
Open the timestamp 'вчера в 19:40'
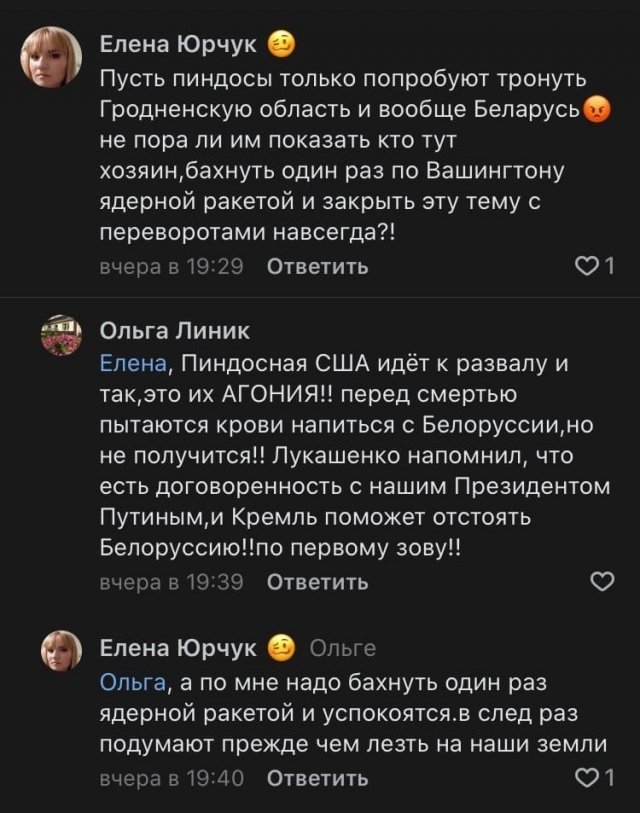(x=171, y=778)
